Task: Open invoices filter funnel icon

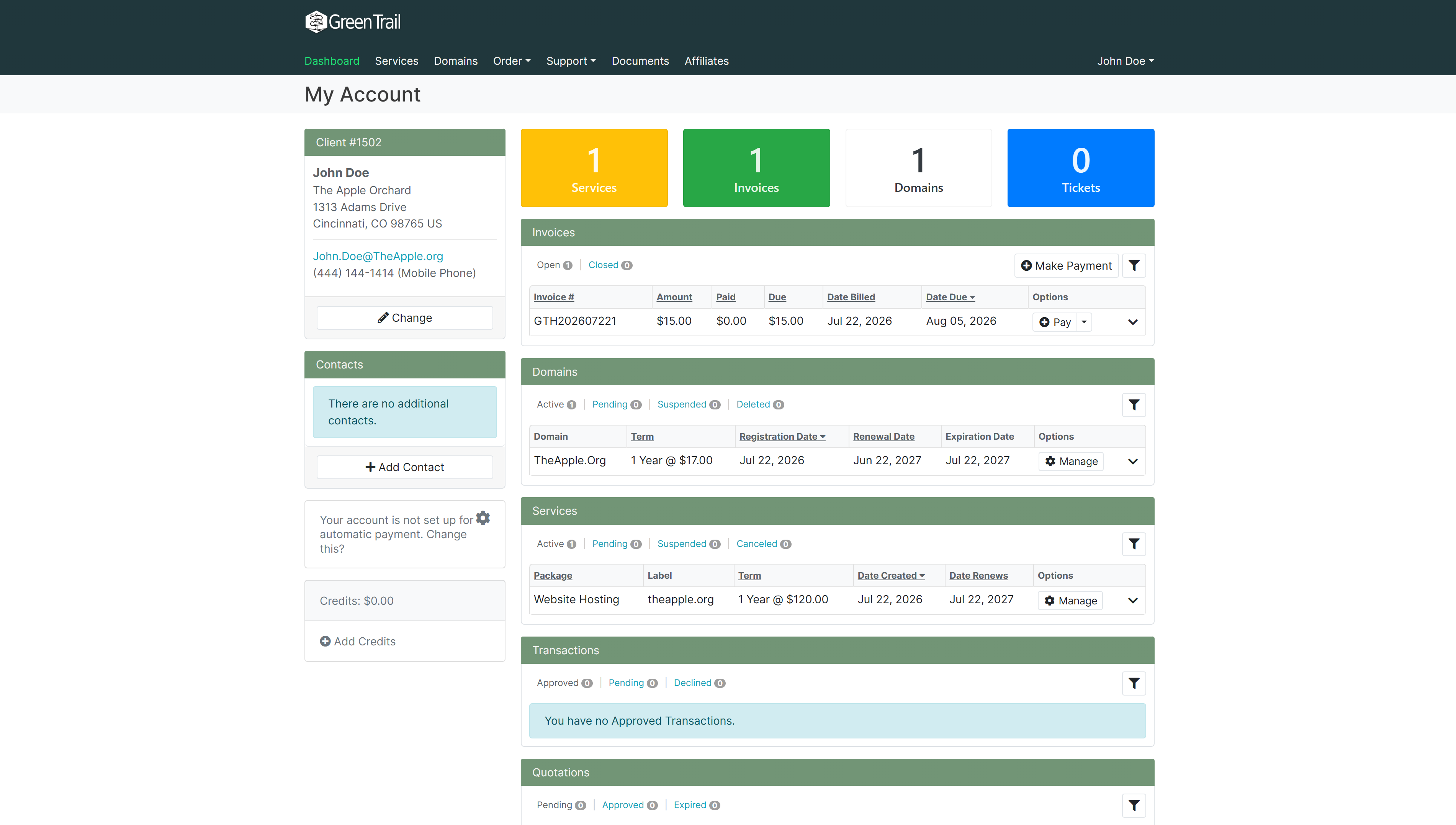Action: pyautogui.click(x=1134, y=265)
